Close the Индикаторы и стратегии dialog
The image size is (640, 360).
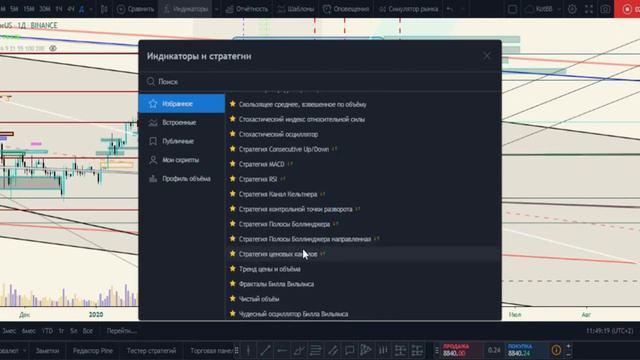[487, 56]
